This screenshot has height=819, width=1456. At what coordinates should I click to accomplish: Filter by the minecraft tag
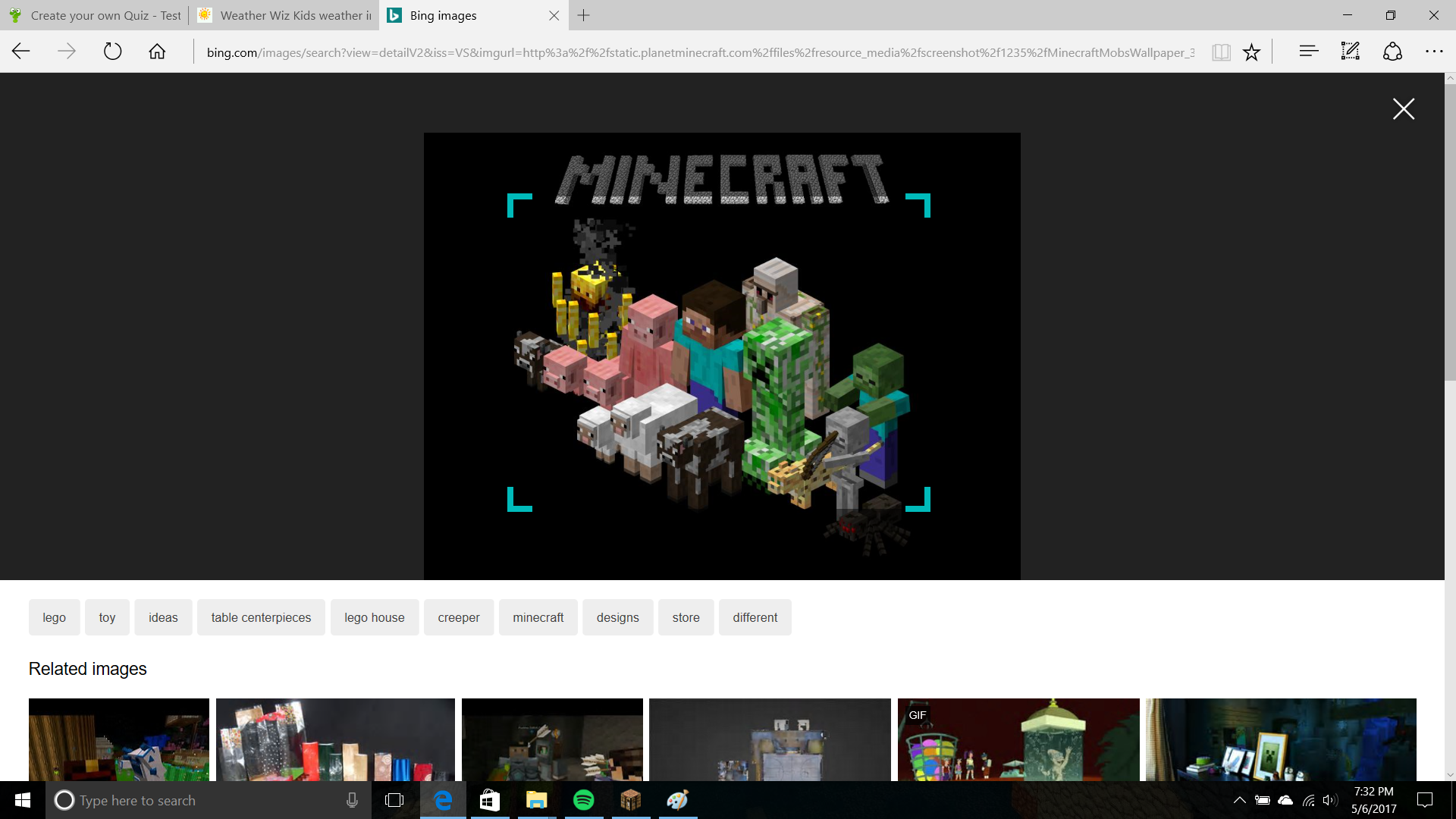[538, 617]
